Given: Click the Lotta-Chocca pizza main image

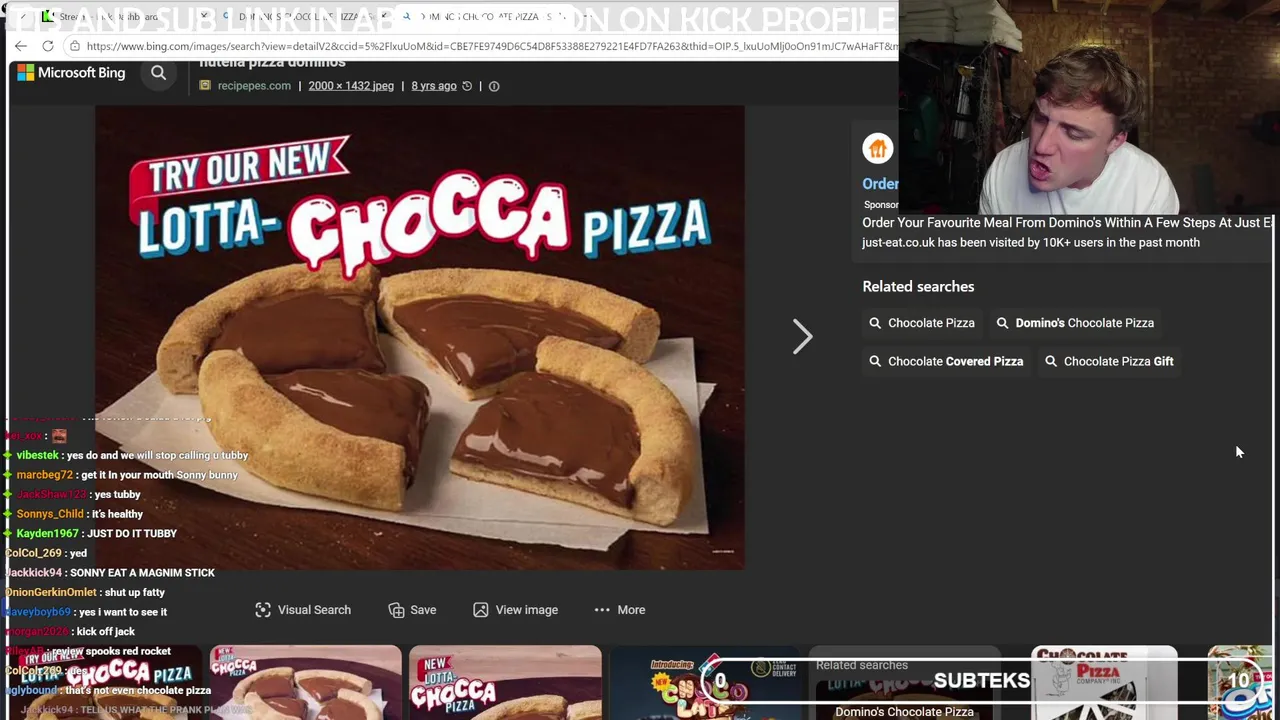Looking at the screenshot, I should tap(420, 337).
